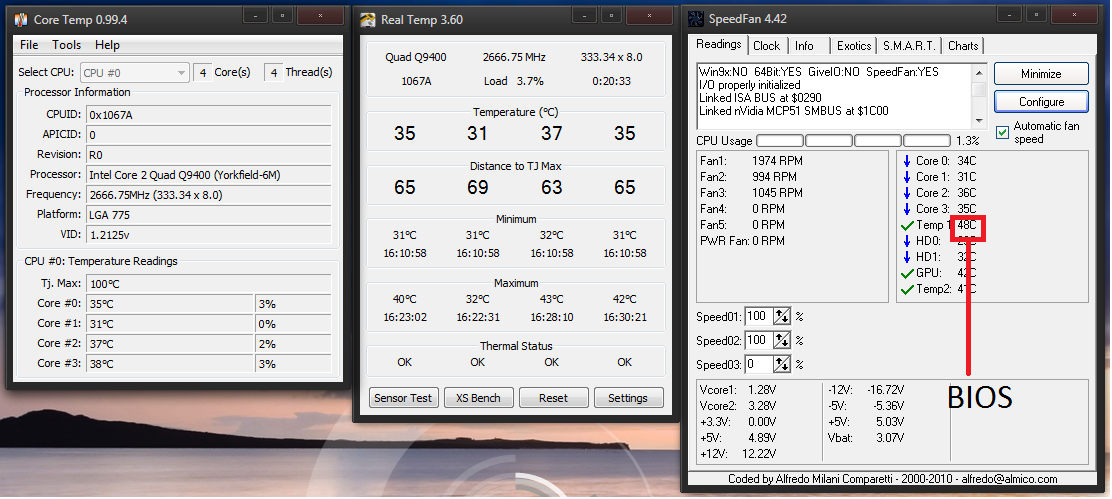The image size is (1112, 499).
Task: Click the Speed03 percentage input field
Action: [758, 365]
